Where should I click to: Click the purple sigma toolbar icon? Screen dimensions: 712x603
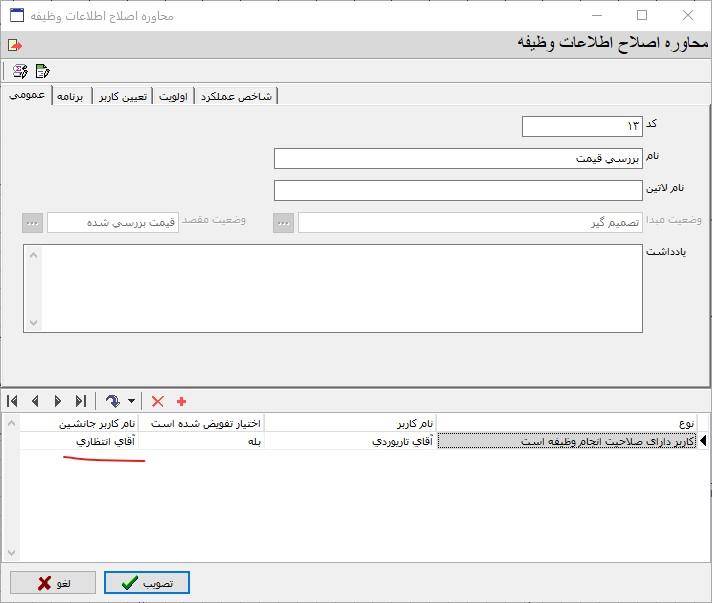pos(20,71)
